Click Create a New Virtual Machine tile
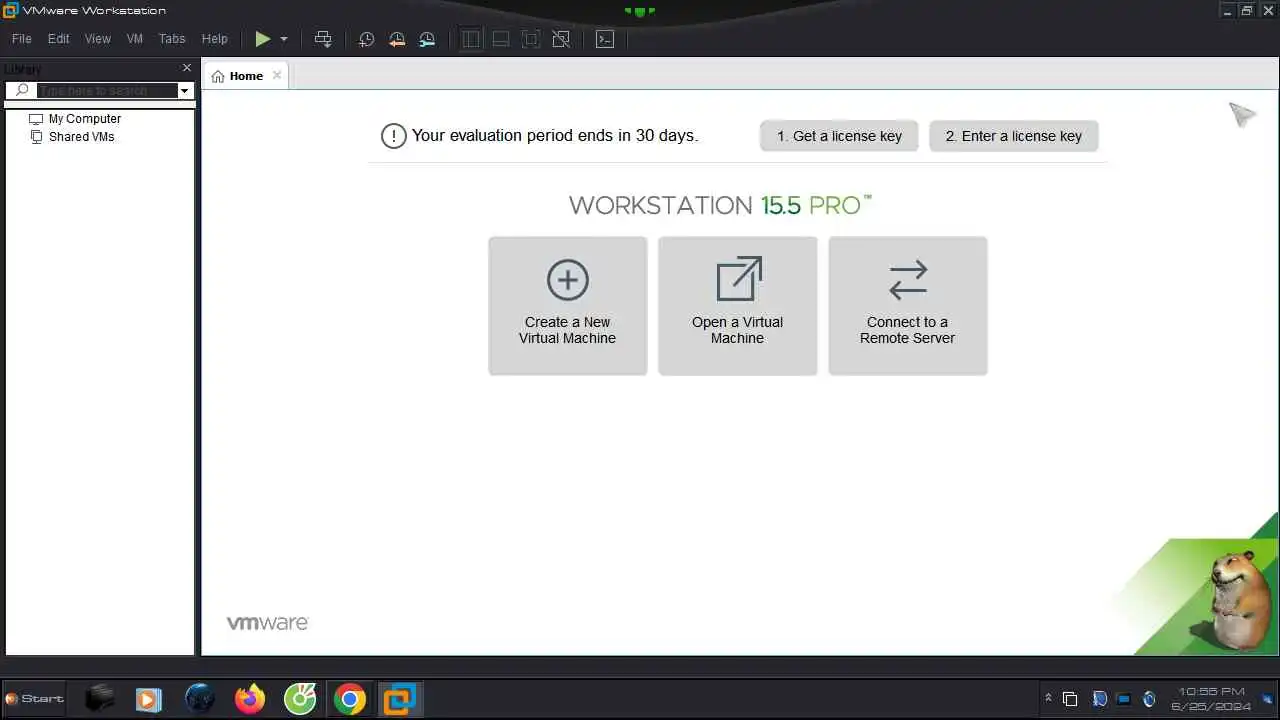 (568, 306)
